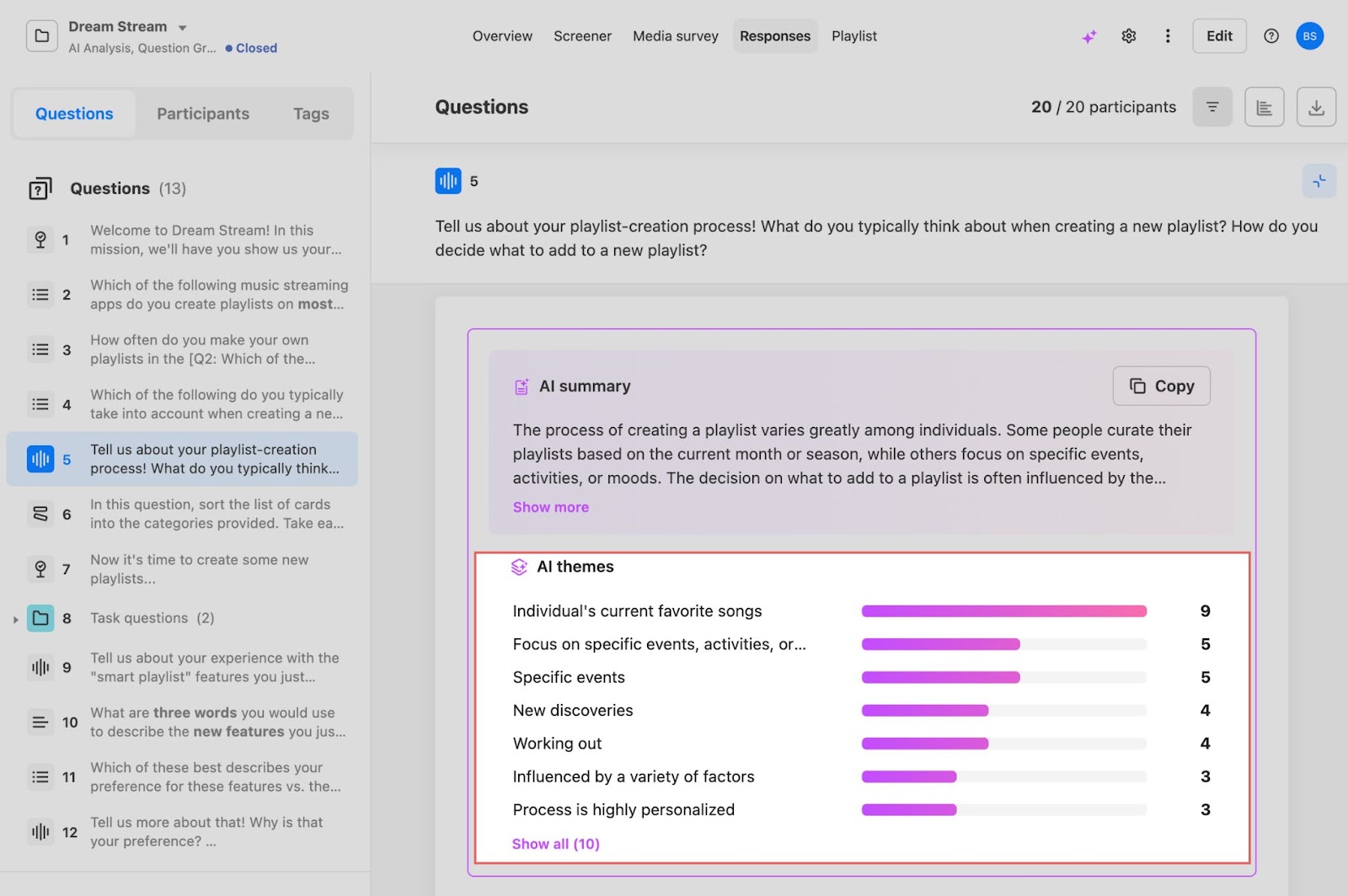
Task: Click Show more in the AI summary
Action: point(550,507)
